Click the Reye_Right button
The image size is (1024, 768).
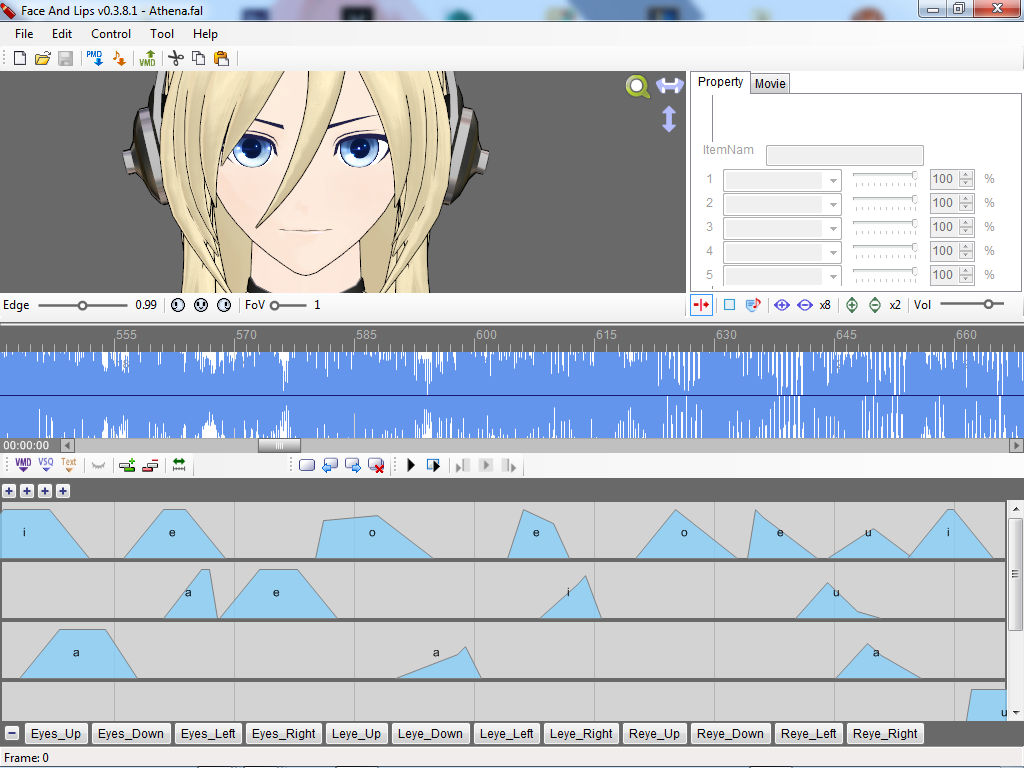pos(885,734)
